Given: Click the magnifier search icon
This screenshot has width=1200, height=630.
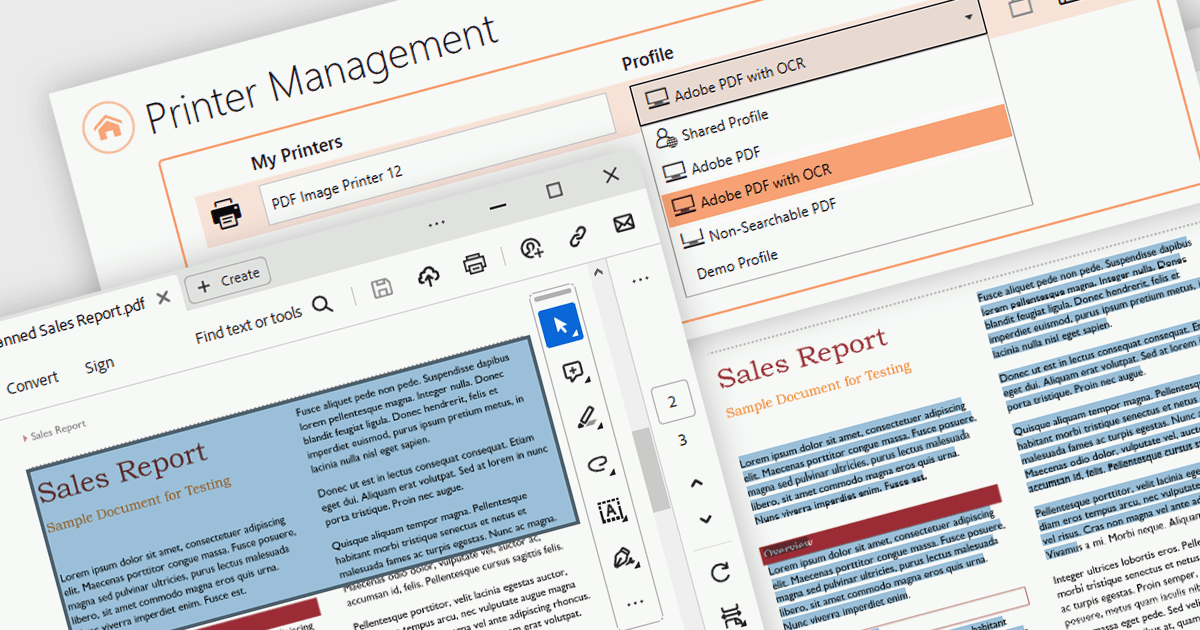Looking at the screenshot, I should tap(322, 304).
